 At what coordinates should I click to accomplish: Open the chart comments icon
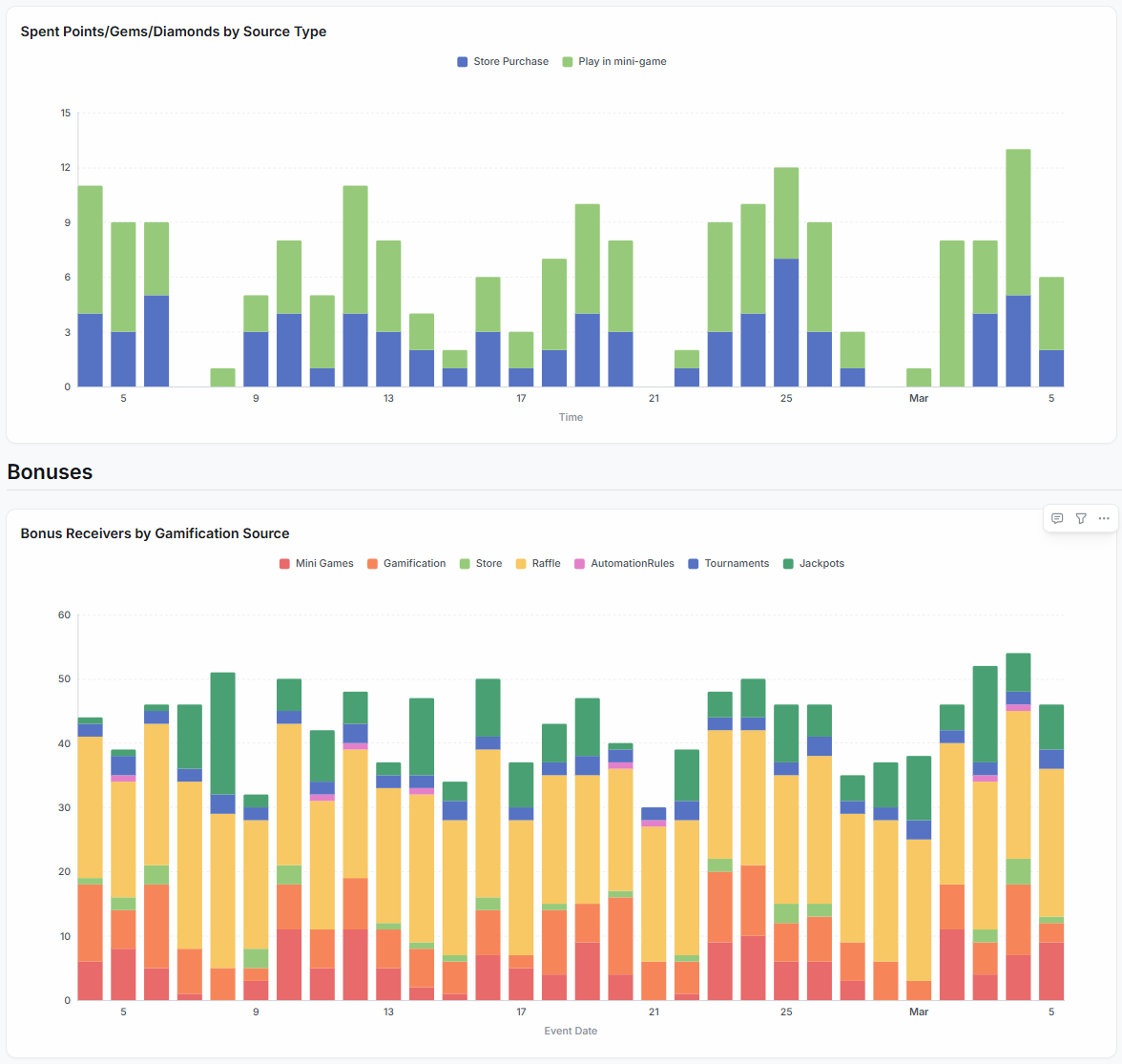coord(1057,518)
